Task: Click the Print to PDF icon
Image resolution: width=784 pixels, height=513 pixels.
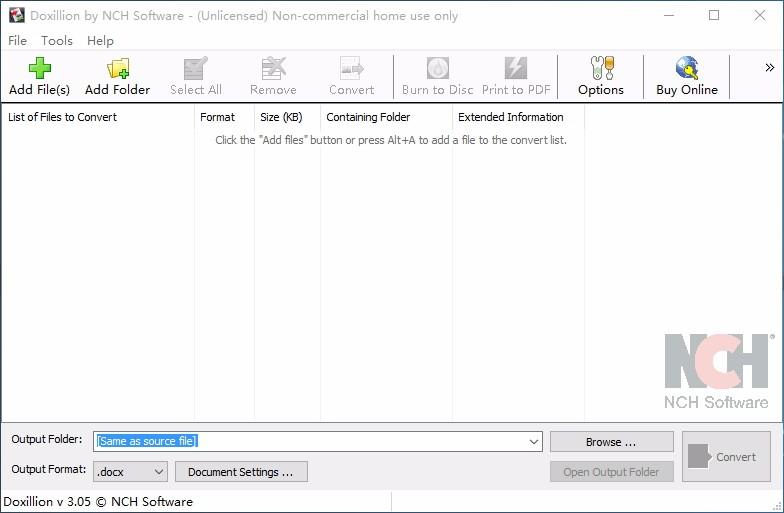Action: 516,68
